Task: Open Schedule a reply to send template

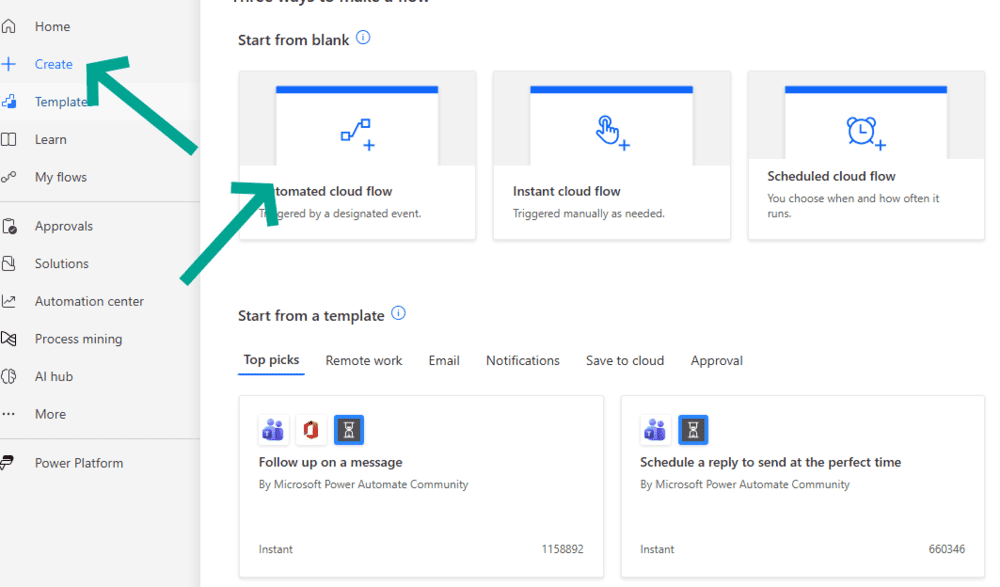Action: point(770,462)
